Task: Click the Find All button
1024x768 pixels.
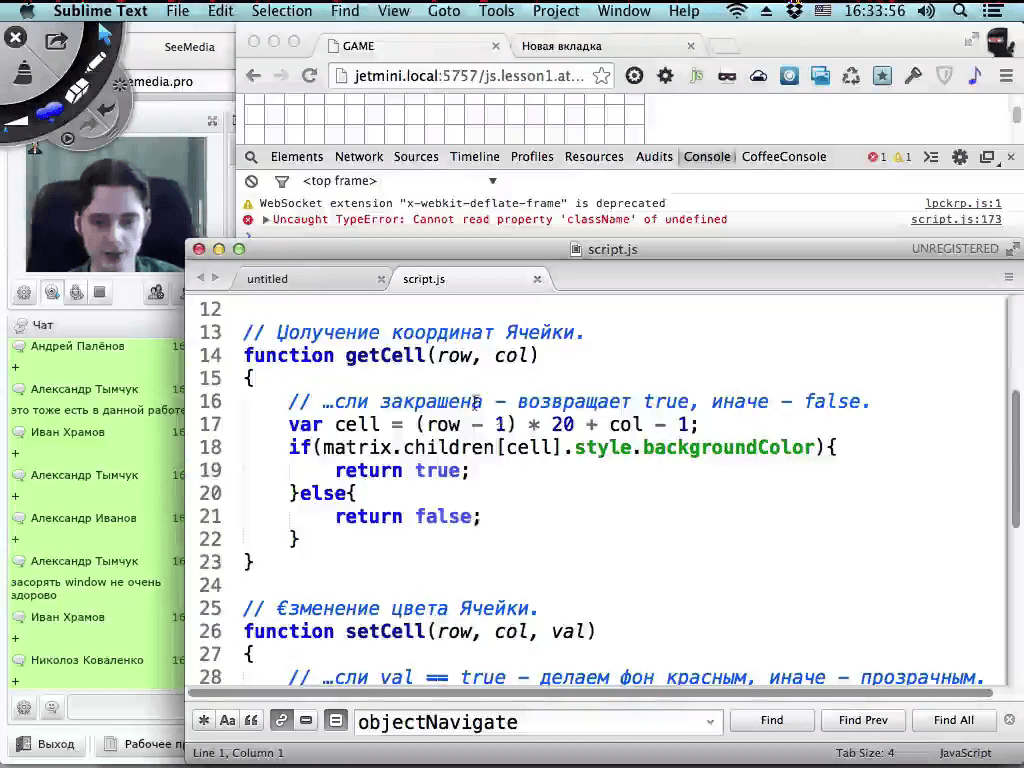Action: point(953,720)
